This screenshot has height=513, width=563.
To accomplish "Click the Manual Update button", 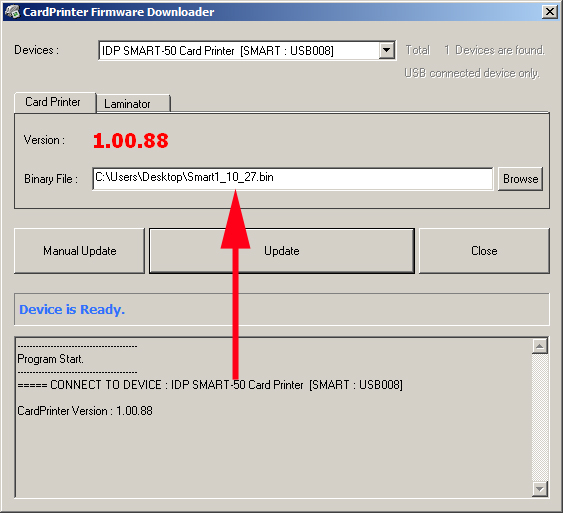I will (x=79, y=251).
